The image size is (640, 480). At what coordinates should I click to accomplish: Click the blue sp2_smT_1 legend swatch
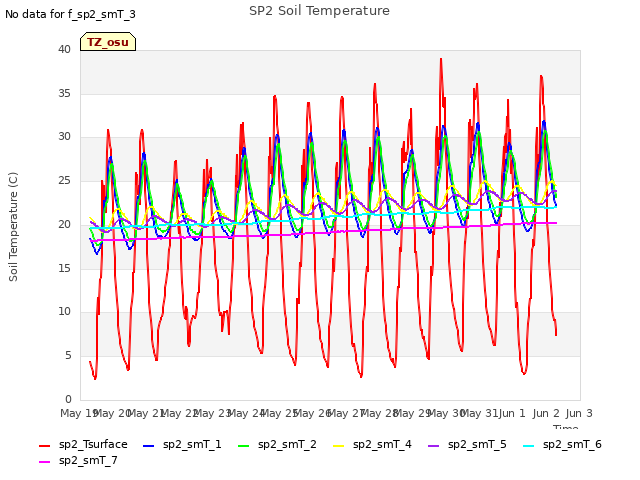click(x=149, y=446)
